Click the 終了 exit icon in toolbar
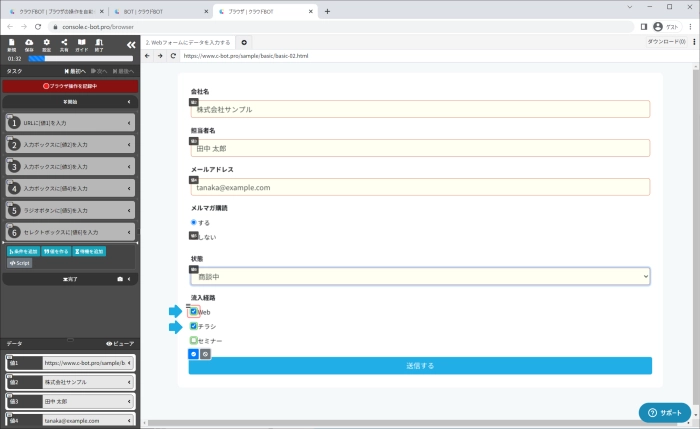700x429 pixels. [x=98, y=44]
